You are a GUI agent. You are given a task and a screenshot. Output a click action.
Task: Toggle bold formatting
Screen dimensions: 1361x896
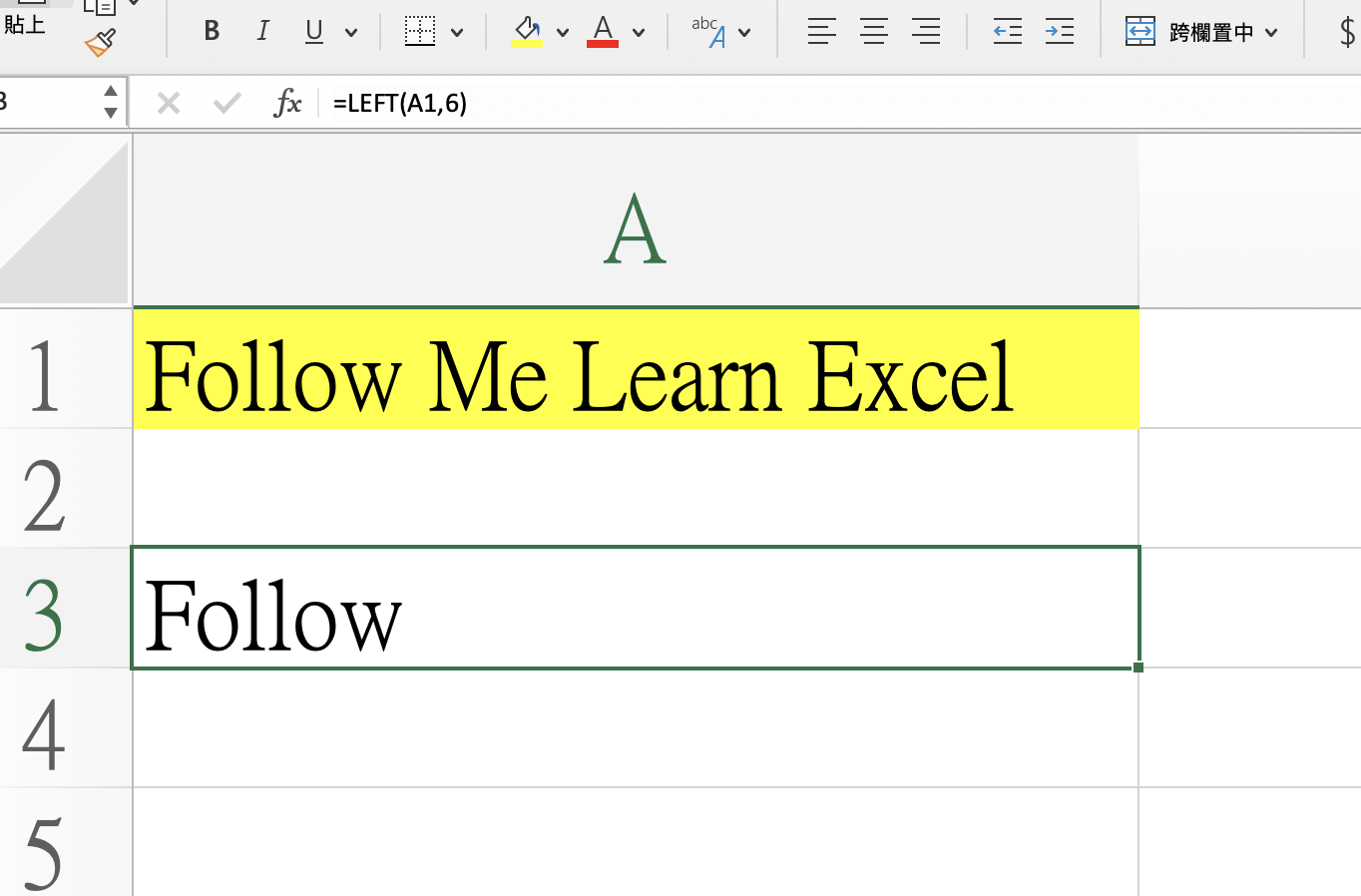point(212,31)
